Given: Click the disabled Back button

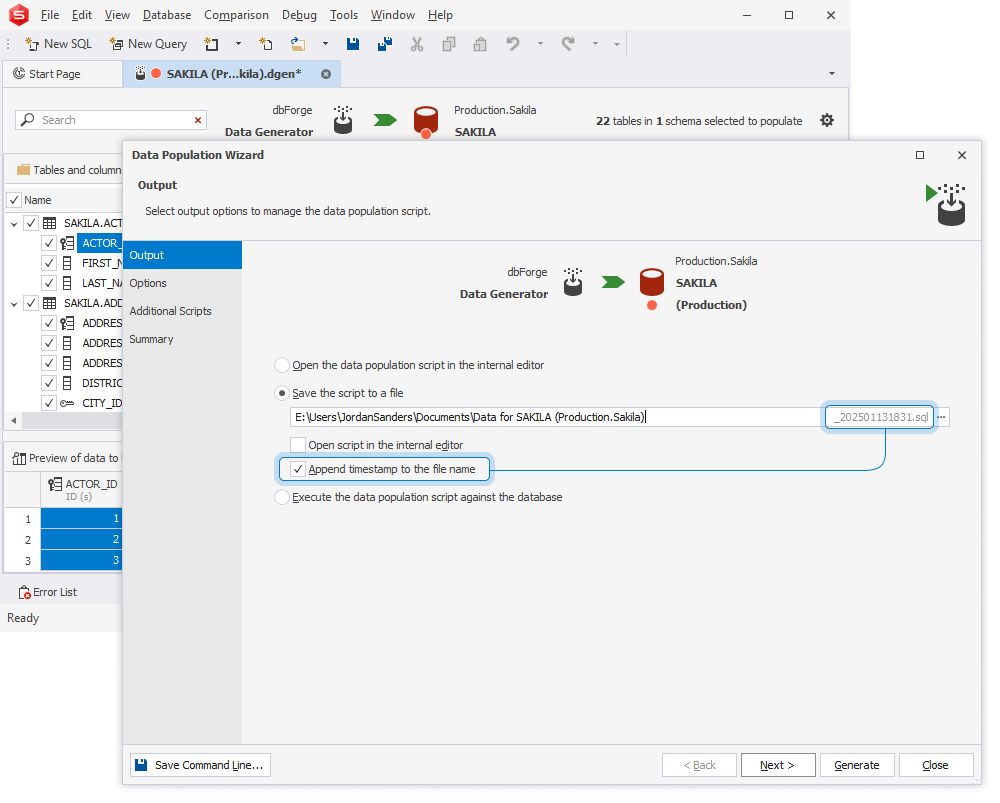Looking at the screenshot, I should click(699, 765).
